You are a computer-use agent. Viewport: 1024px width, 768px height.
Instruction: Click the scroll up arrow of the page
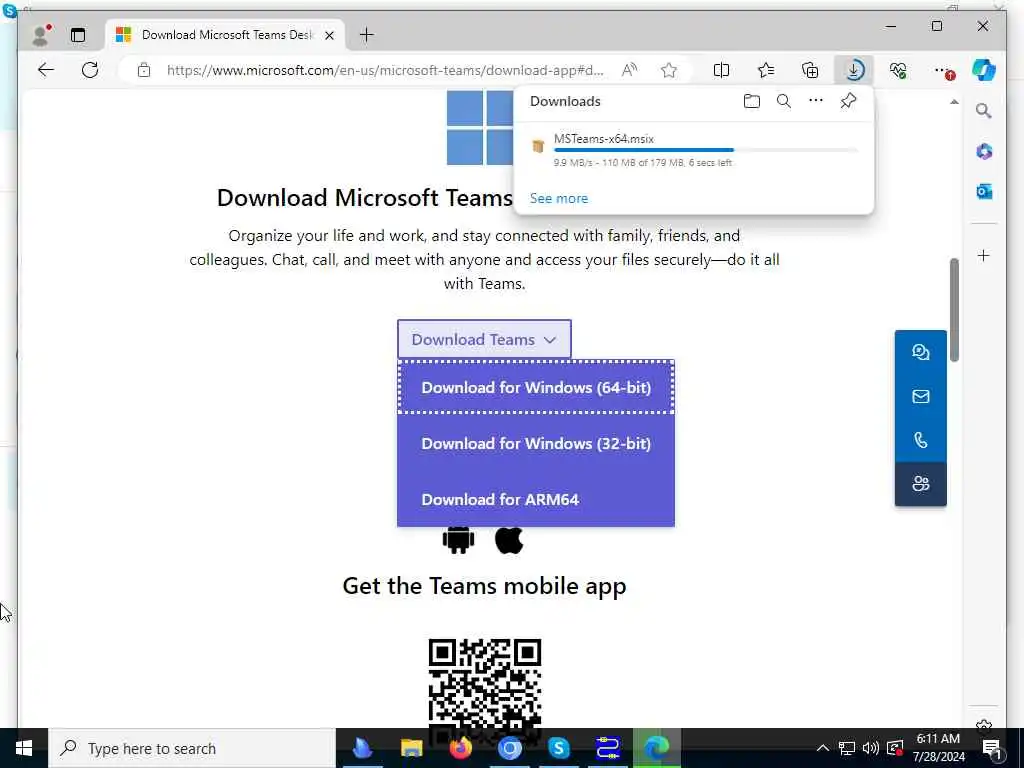954,102
